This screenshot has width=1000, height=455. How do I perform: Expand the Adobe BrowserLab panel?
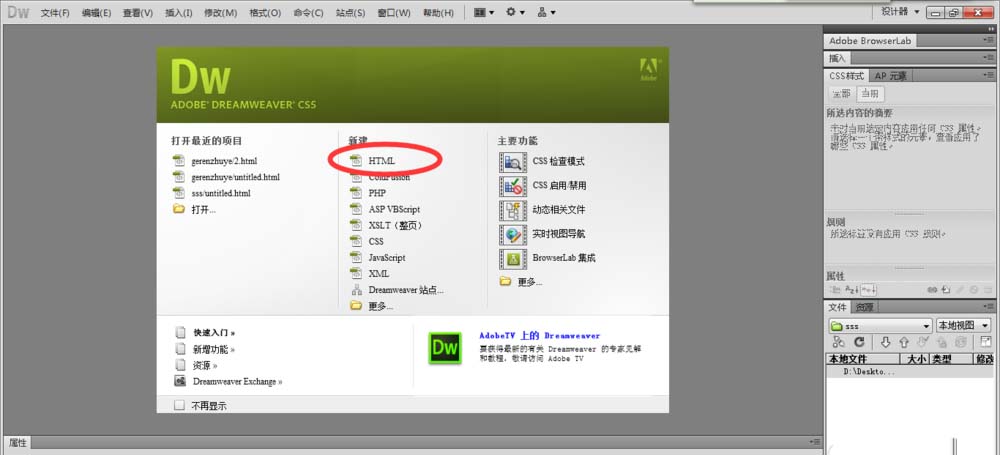pyautogui.click(x=870, y=41)
